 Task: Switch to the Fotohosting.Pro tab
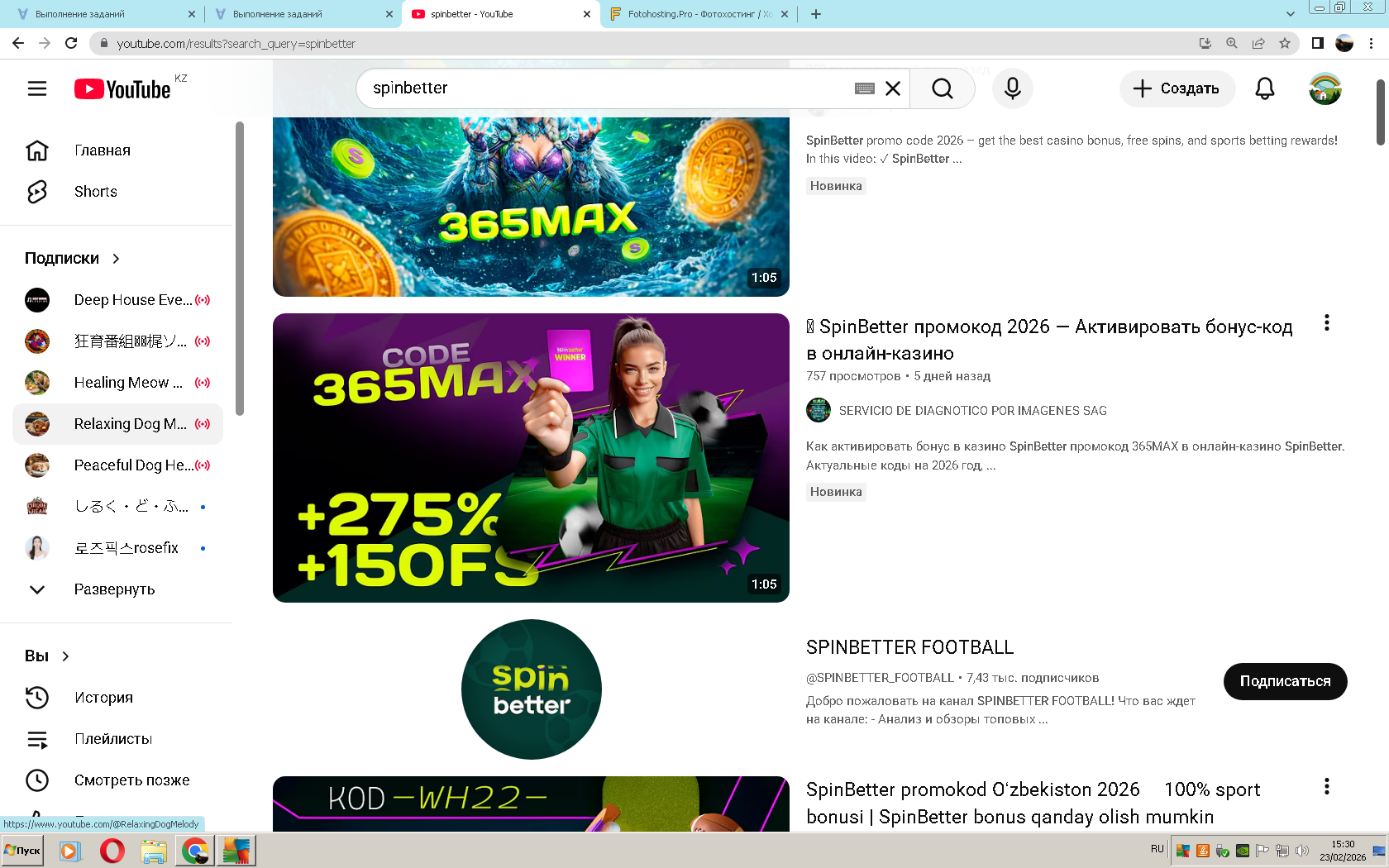pos(699,14)
